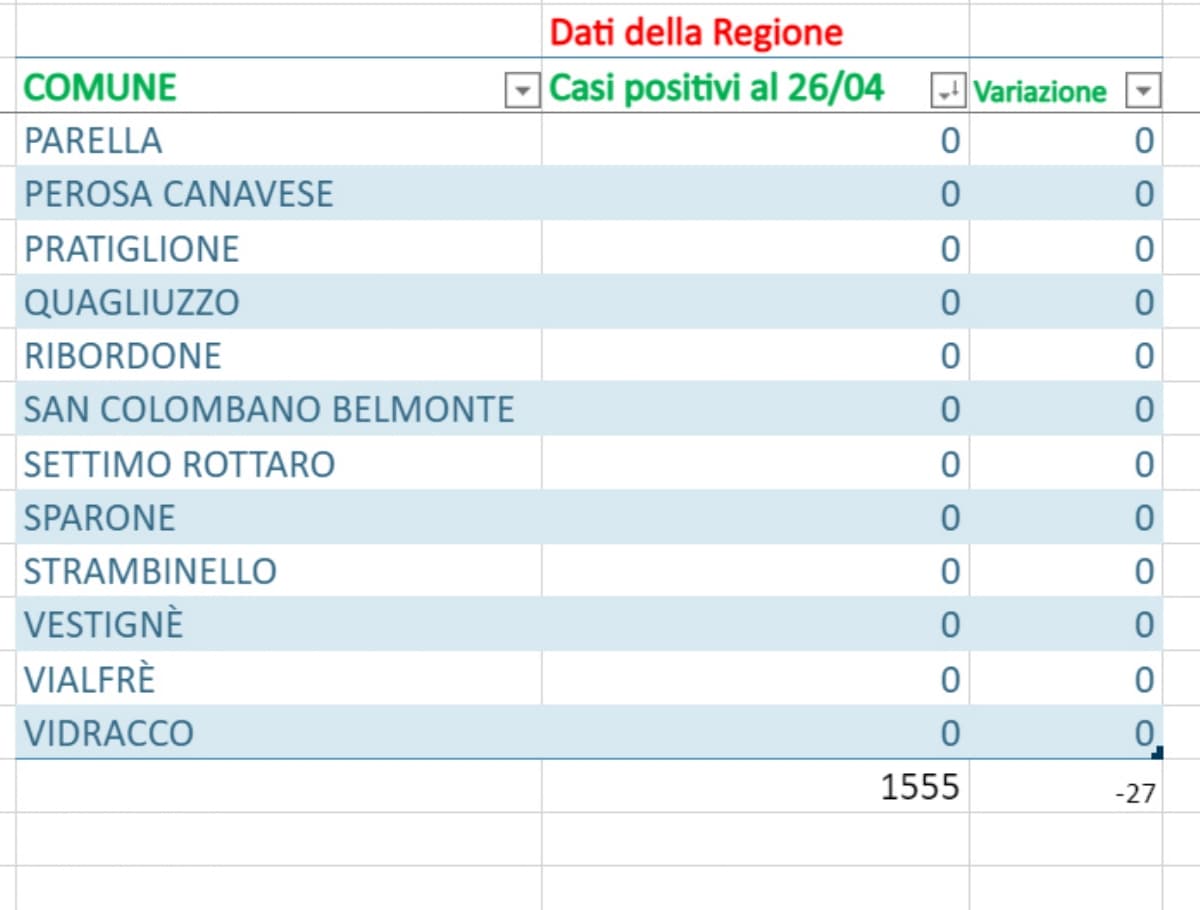Screen dimensions: 1200x910
Task: Select the STRAMBINELLO cell
Action: (150, 572)
